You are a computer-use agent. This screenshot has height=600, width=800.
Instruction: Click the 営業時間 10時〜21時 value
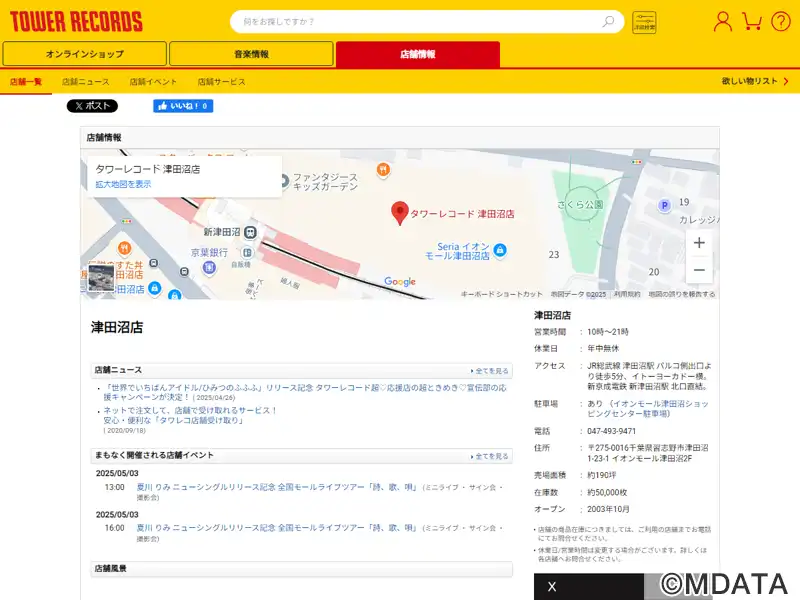608,332
